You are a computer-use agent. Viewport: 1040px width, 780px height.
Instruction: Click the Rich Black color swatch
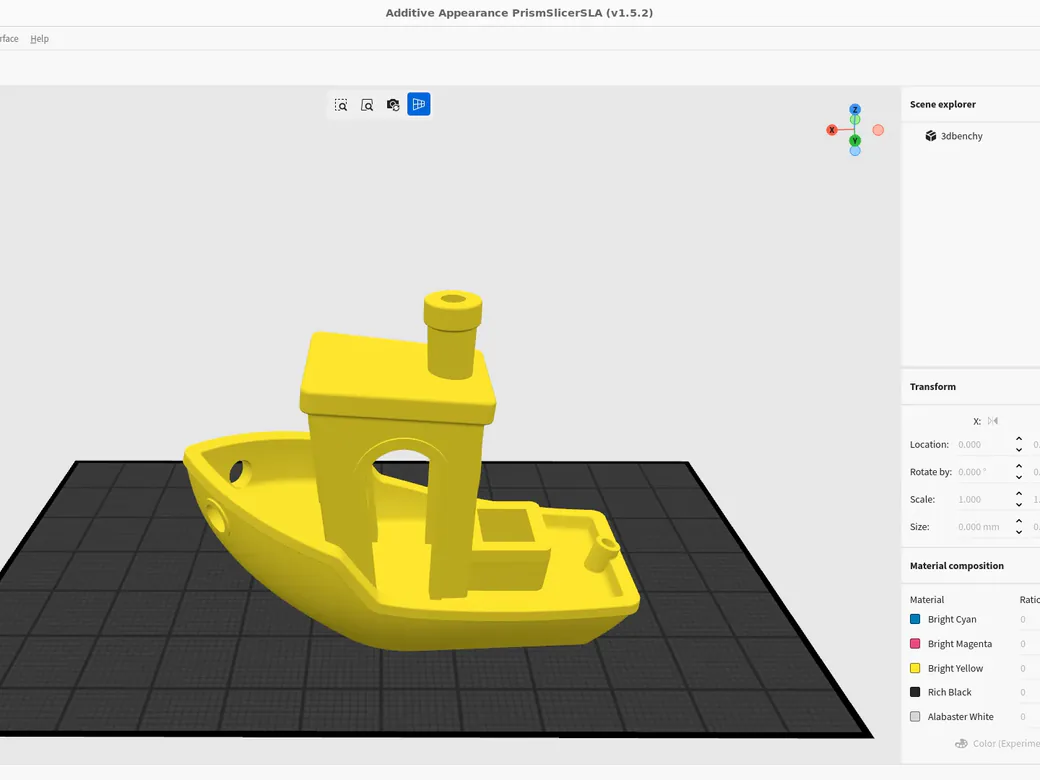click(915, 692)
